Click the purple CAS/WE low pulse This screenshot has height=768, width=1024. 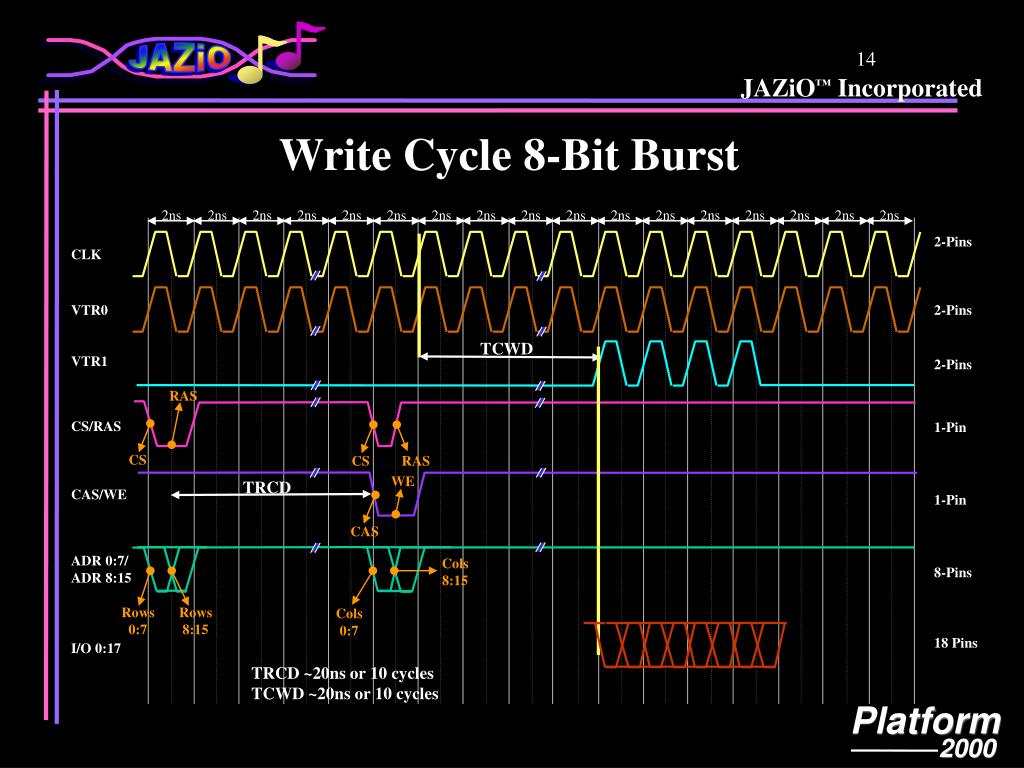point(396,494)
